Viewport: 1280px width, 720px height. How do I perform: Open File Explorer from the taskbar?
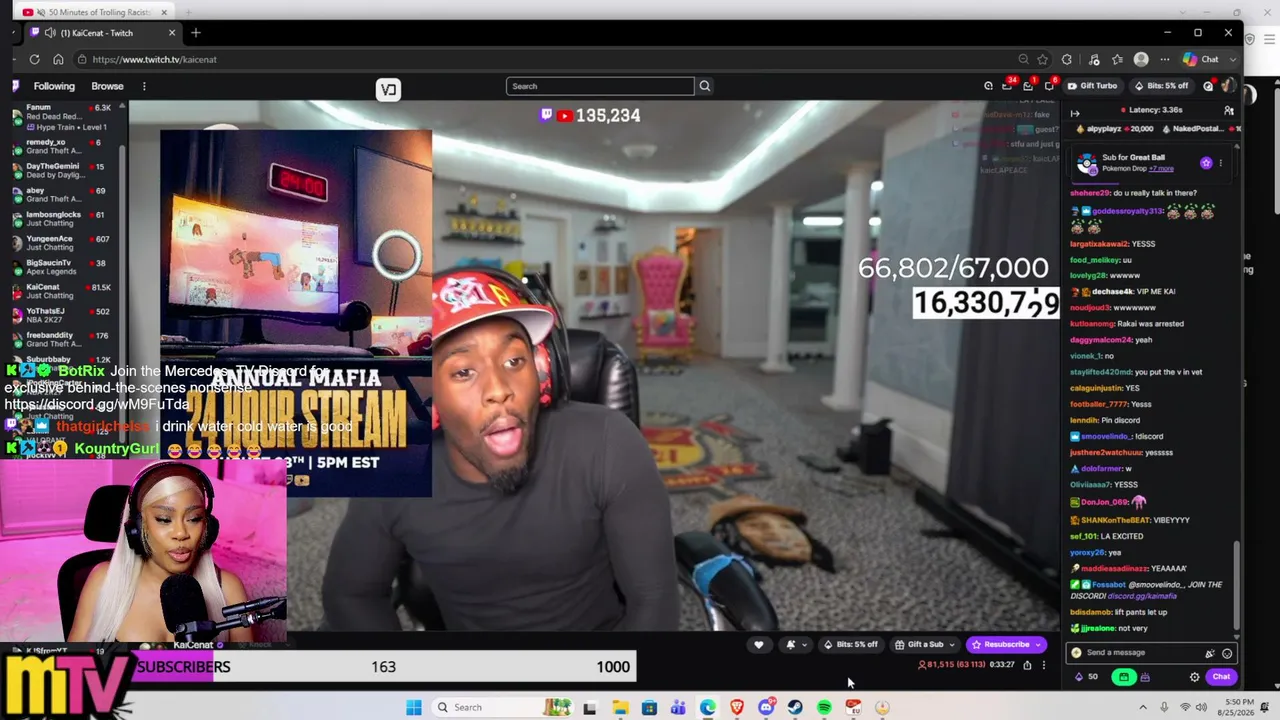point(620,707)
